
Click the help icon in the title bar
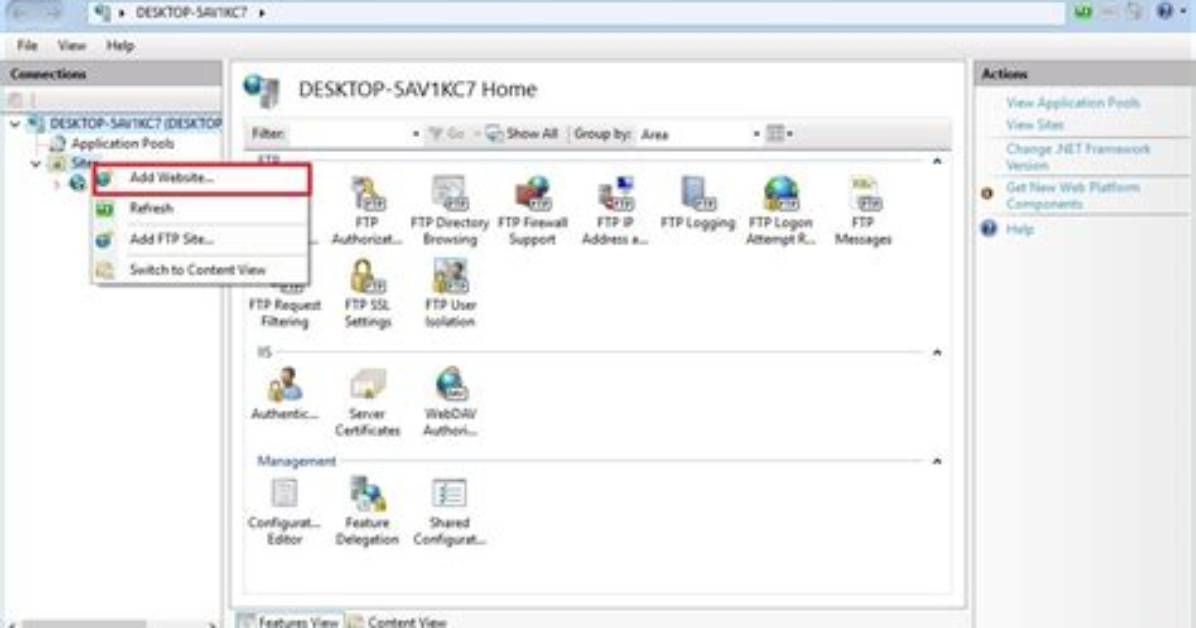click(x=1165, y=11)
